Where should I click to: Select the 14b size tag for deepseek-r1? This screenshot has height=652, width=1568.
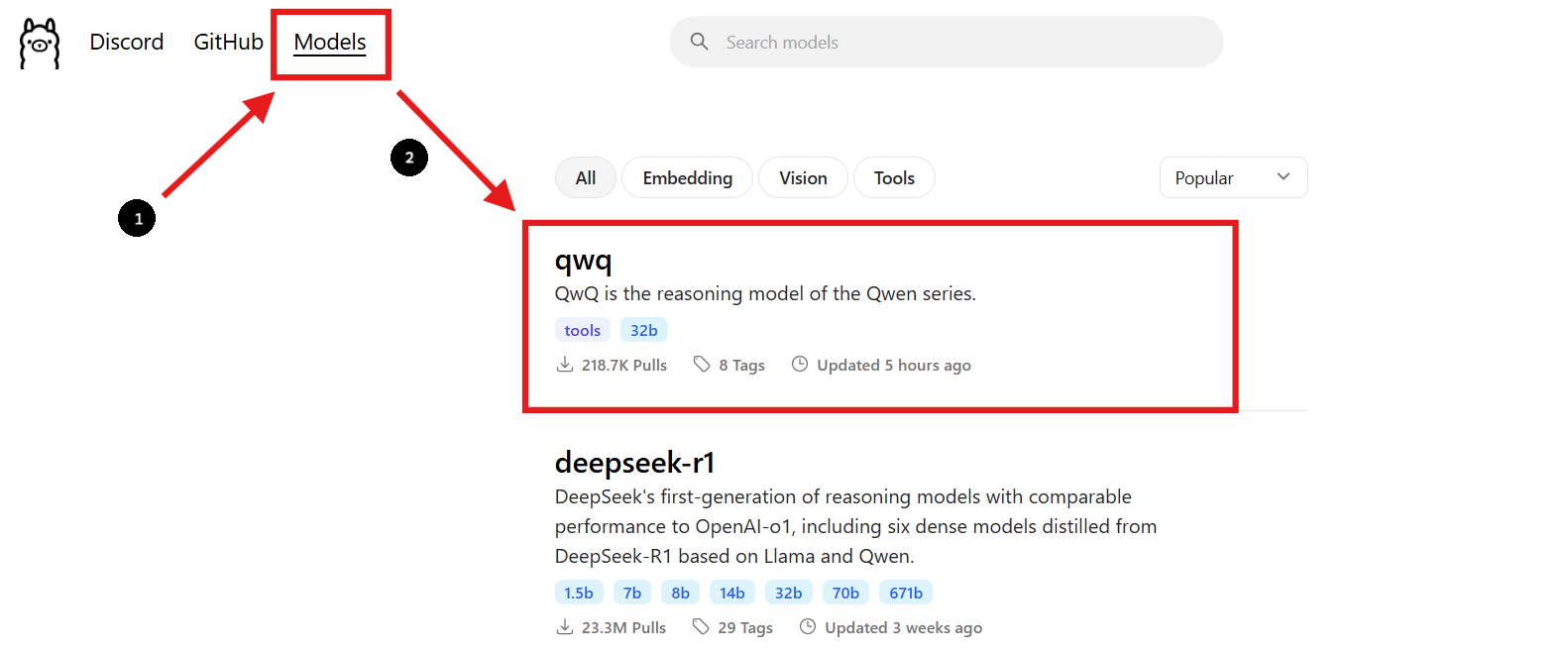click(x=732, y=593)
